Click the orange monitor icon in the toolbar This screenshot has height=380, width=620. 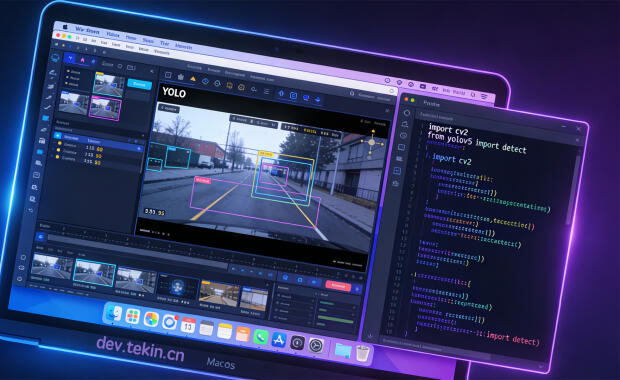(229, 85)
